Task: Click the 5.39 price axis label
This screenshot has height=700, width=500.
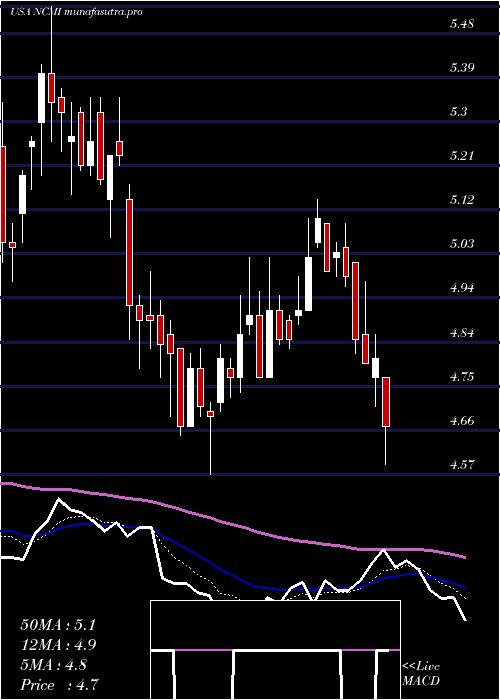Action: pos(461,68)
